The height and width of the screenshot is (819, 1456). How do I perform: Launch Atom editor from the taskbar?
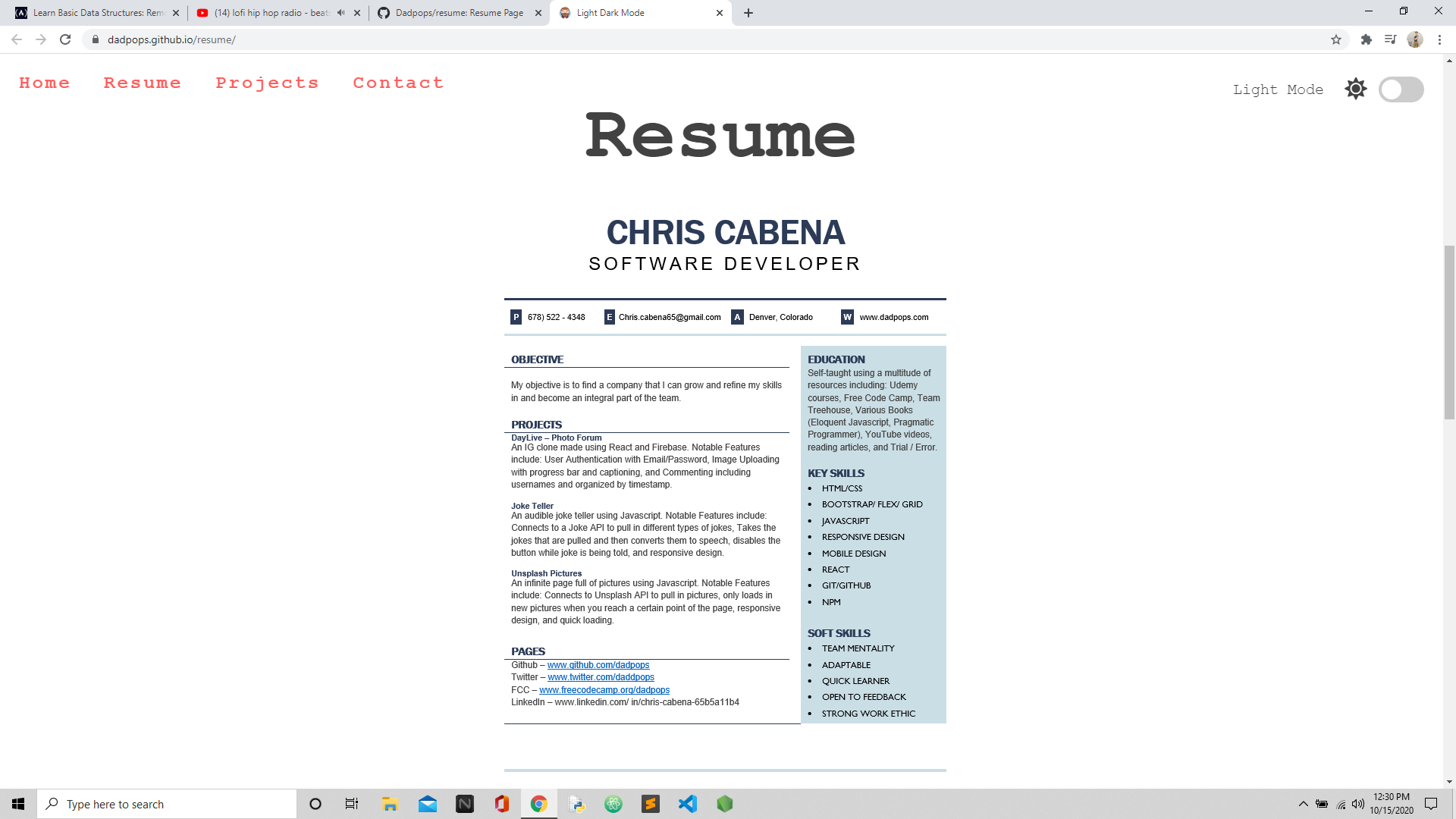(613, 804)
